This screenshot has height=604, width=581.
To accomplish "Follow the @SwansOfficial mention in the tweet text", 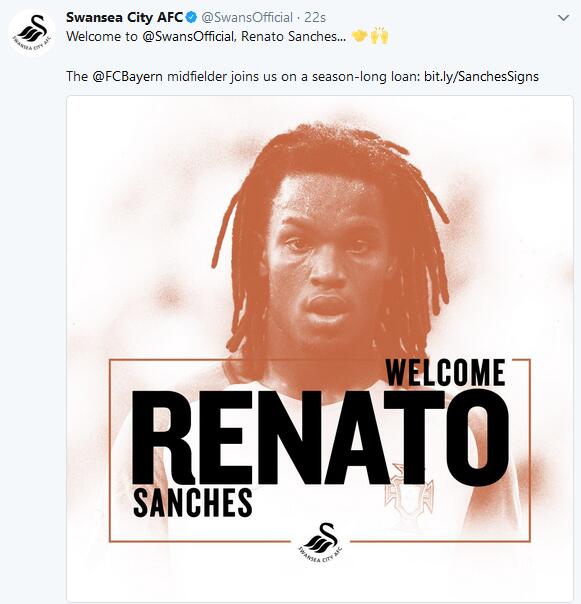I will tap(188, 37).
